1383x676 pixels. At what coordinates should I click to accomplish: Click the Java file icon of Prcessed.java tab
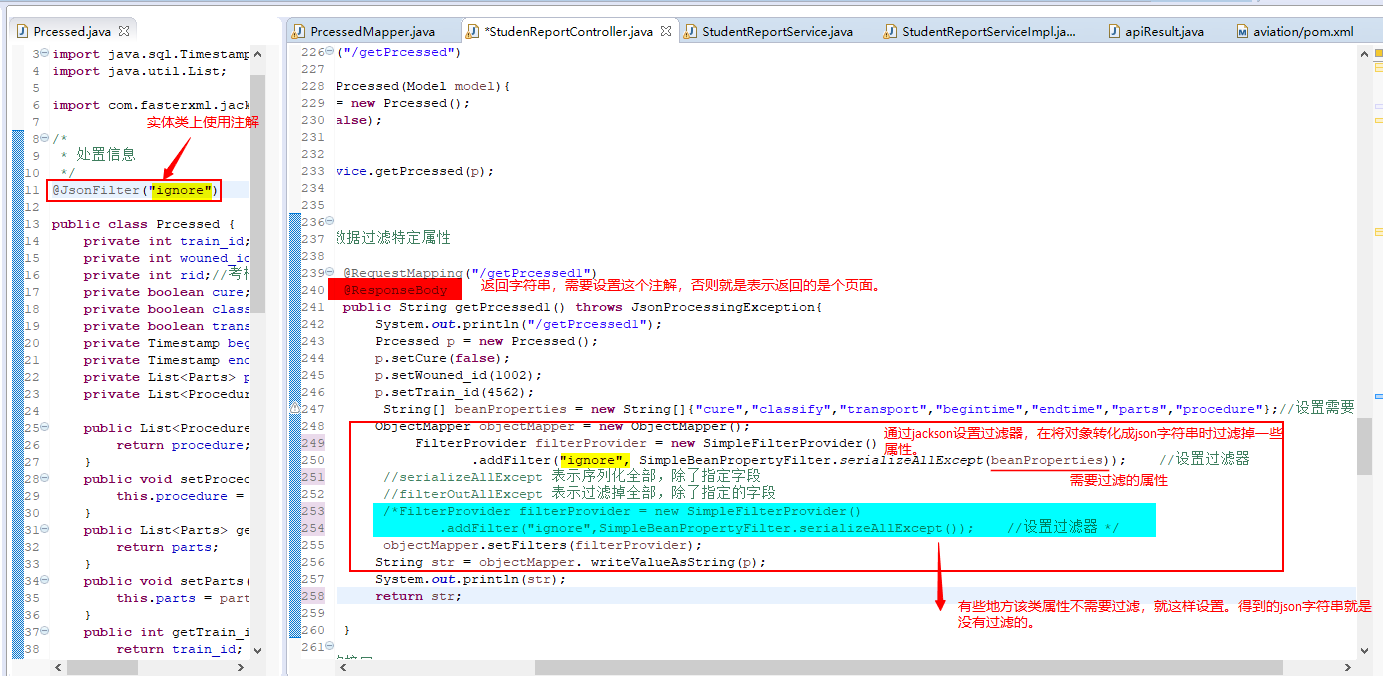pos(22,32)
